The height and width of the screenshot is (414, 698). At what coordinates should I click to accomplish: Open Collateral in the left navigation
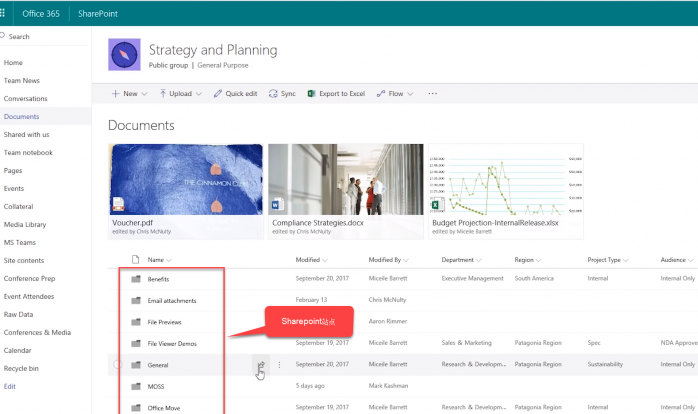pos(18,207)
